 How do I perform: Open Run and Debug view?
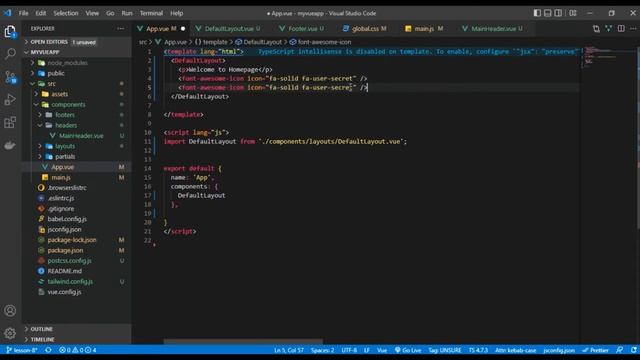10,100
